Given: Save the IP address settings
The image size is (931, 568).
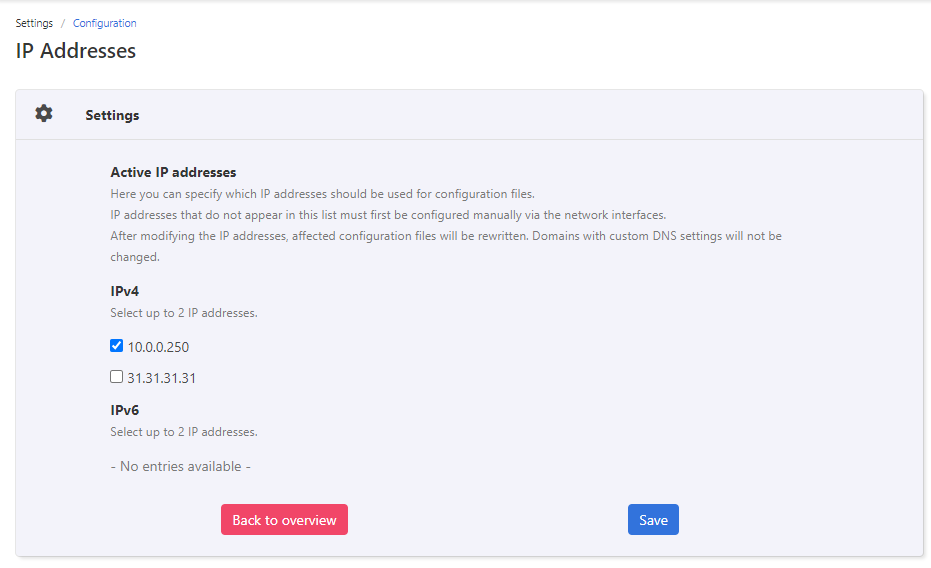Looking at the screenshot, I should click(x=653, y=520).
